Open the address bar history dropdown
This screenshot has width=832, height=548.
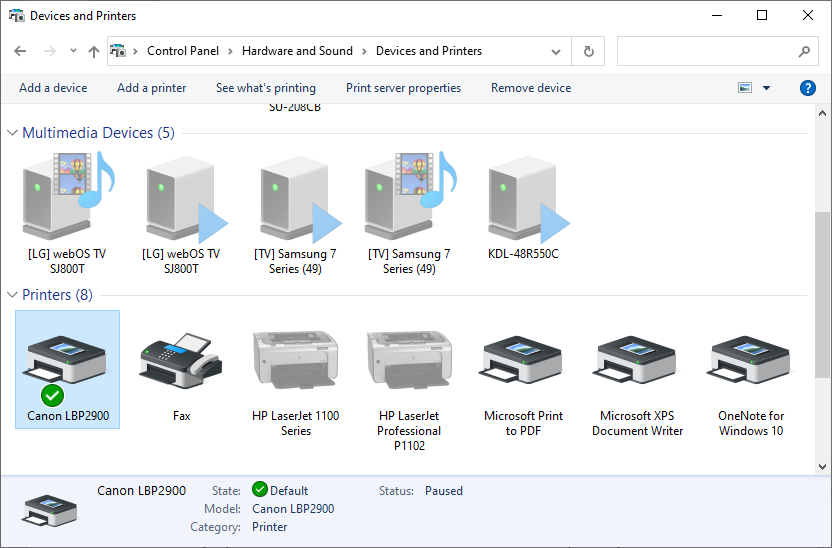(556, 52)
